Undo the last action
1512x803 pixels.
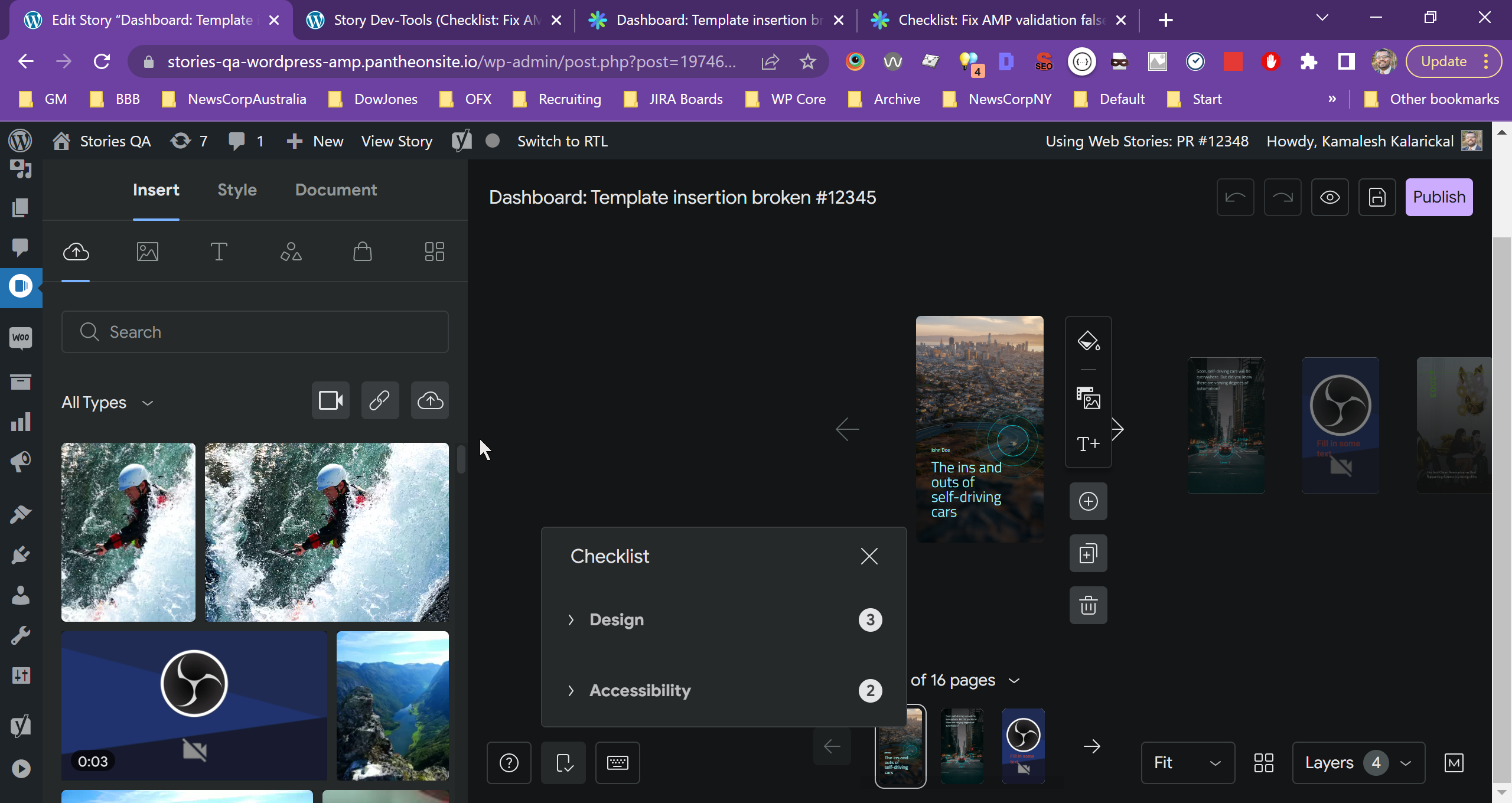click(x=1236, y=197)
